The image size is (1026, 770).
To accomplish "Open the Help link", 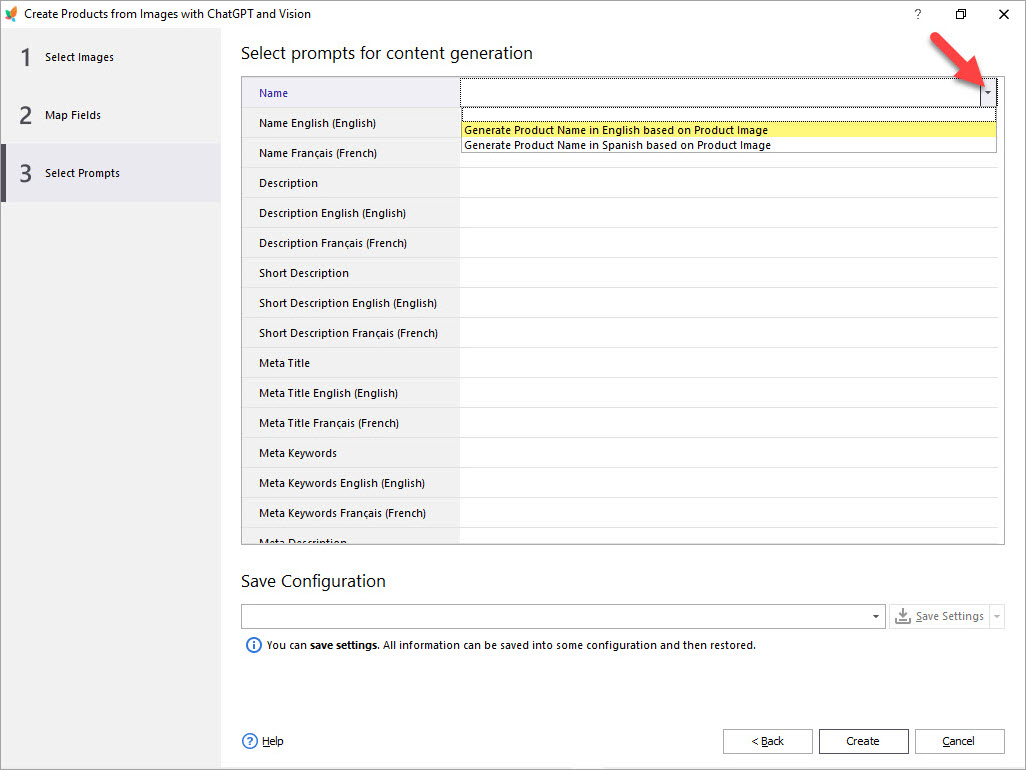I will (x=273, y=741).
